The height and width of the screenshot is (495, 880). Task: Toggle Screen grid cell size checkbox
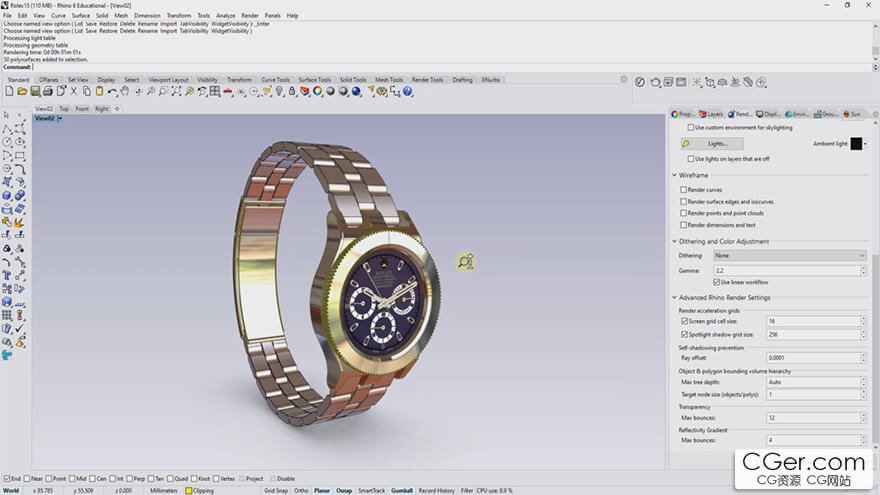click(x=684, y=321)
